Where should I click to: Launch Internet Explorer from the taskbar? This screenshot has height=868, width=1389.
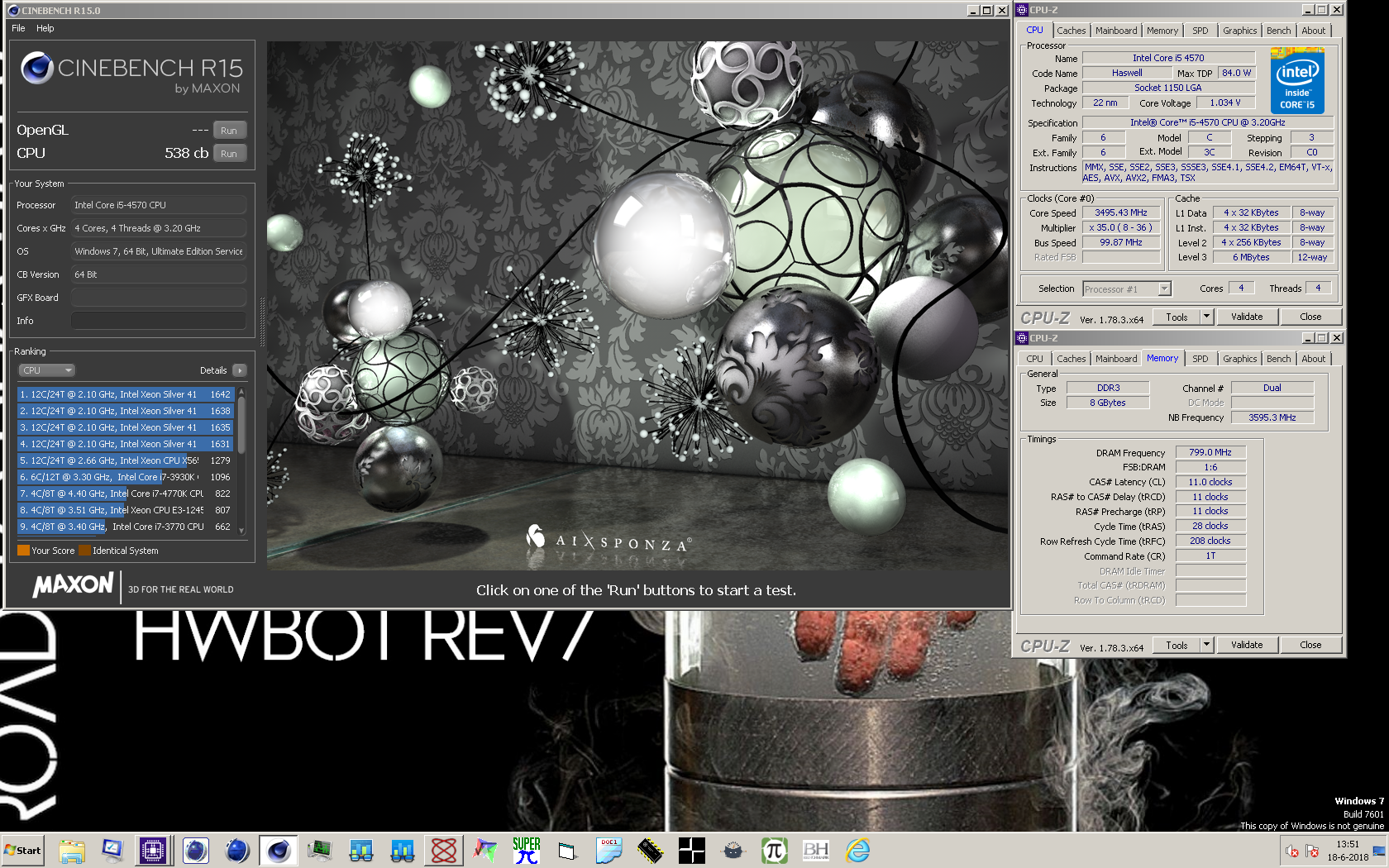coord(857,850)
